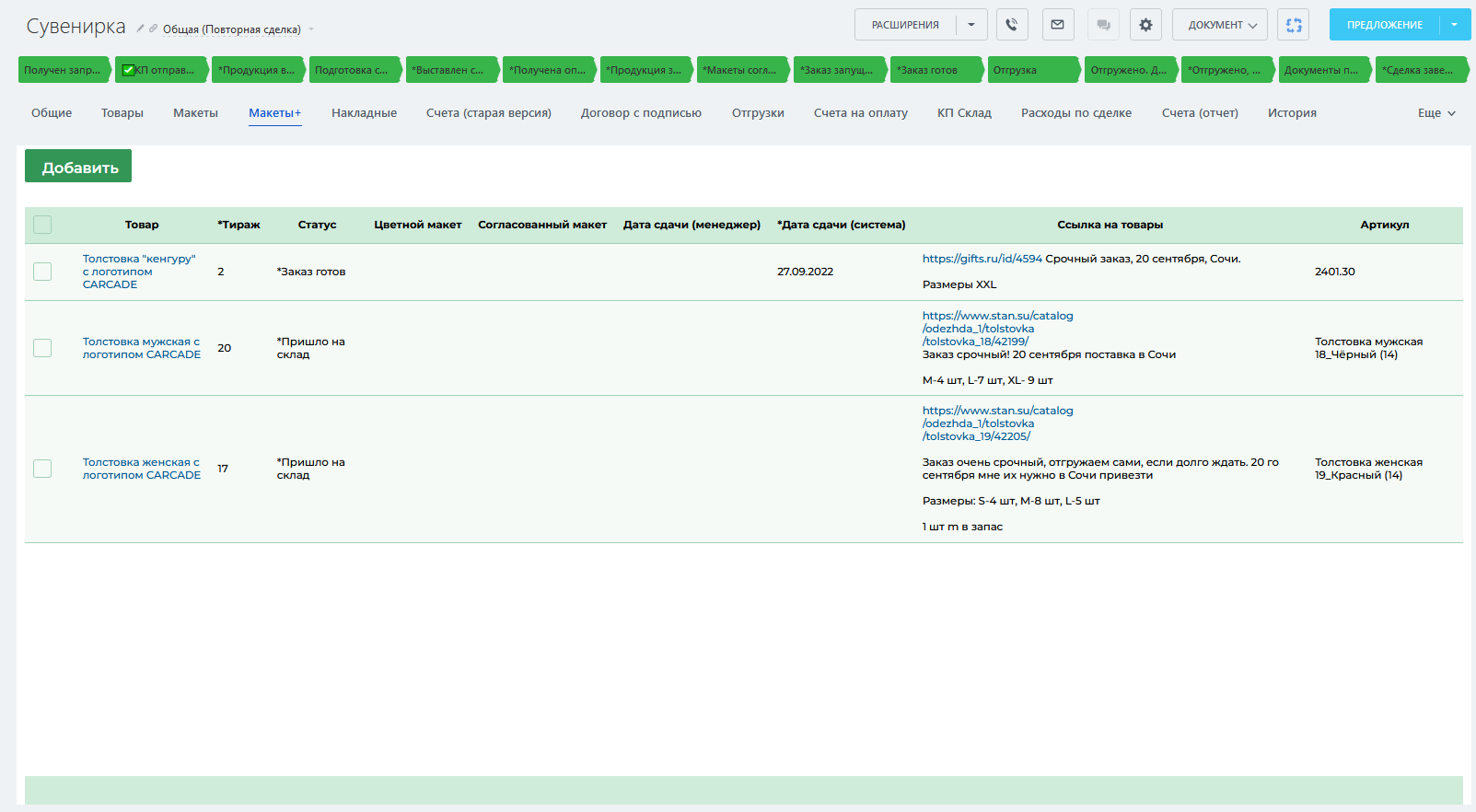Open the Еще tabs dropdown
This screenshot has height=812, width=1476.
coord(1436,113)
